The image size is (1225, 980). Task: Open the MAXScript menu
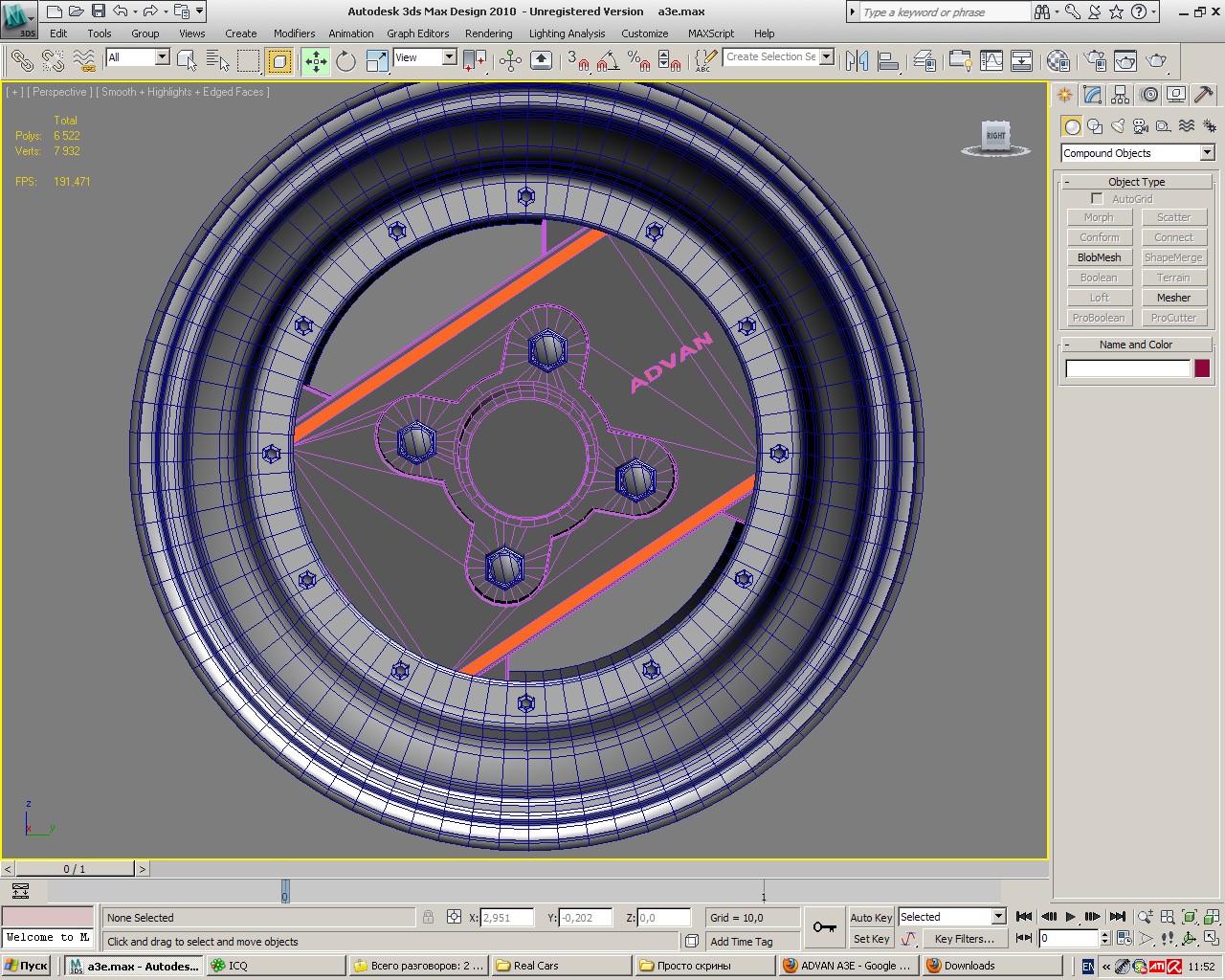tap(711, 33)
